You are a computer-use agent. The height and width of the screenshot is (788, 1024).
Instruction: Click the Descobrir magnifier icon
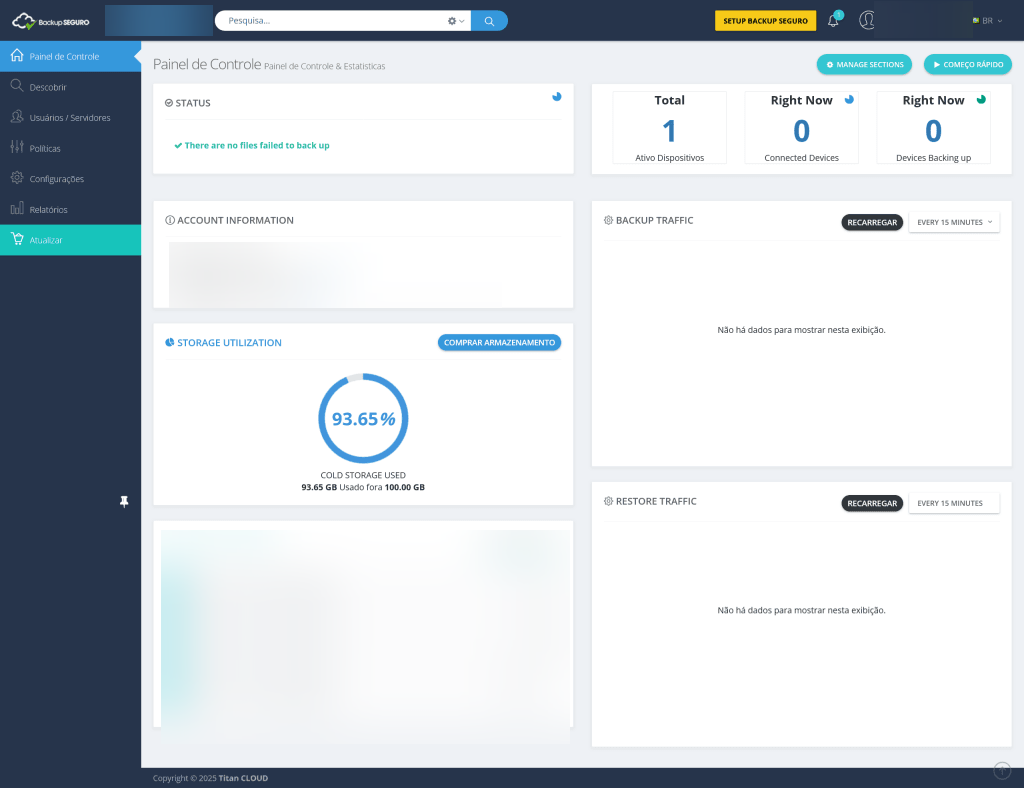point(17,86)
